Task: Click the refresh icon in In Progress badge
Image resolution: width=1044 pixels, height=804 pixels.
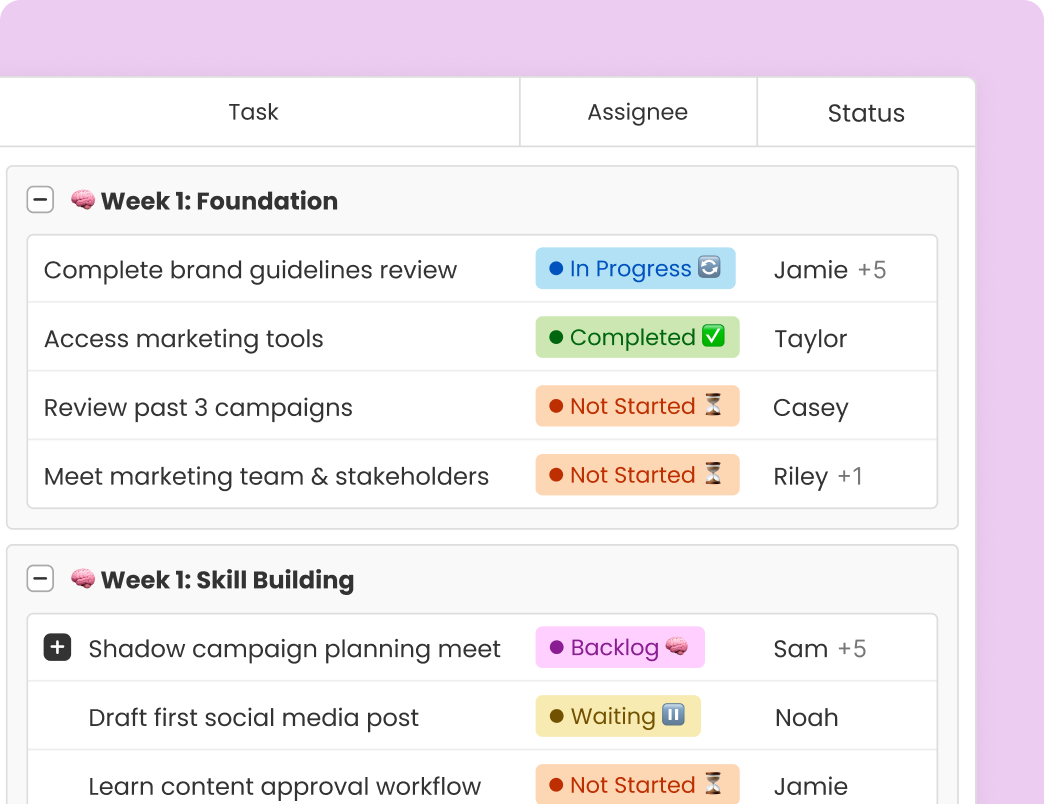Action: [x=709, y=268]
